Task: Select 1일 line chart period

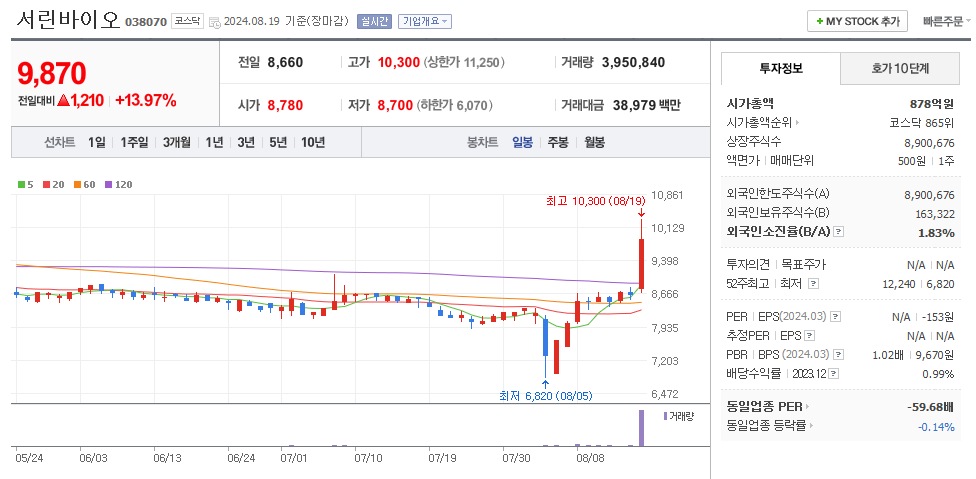Action: click(96, 142)
